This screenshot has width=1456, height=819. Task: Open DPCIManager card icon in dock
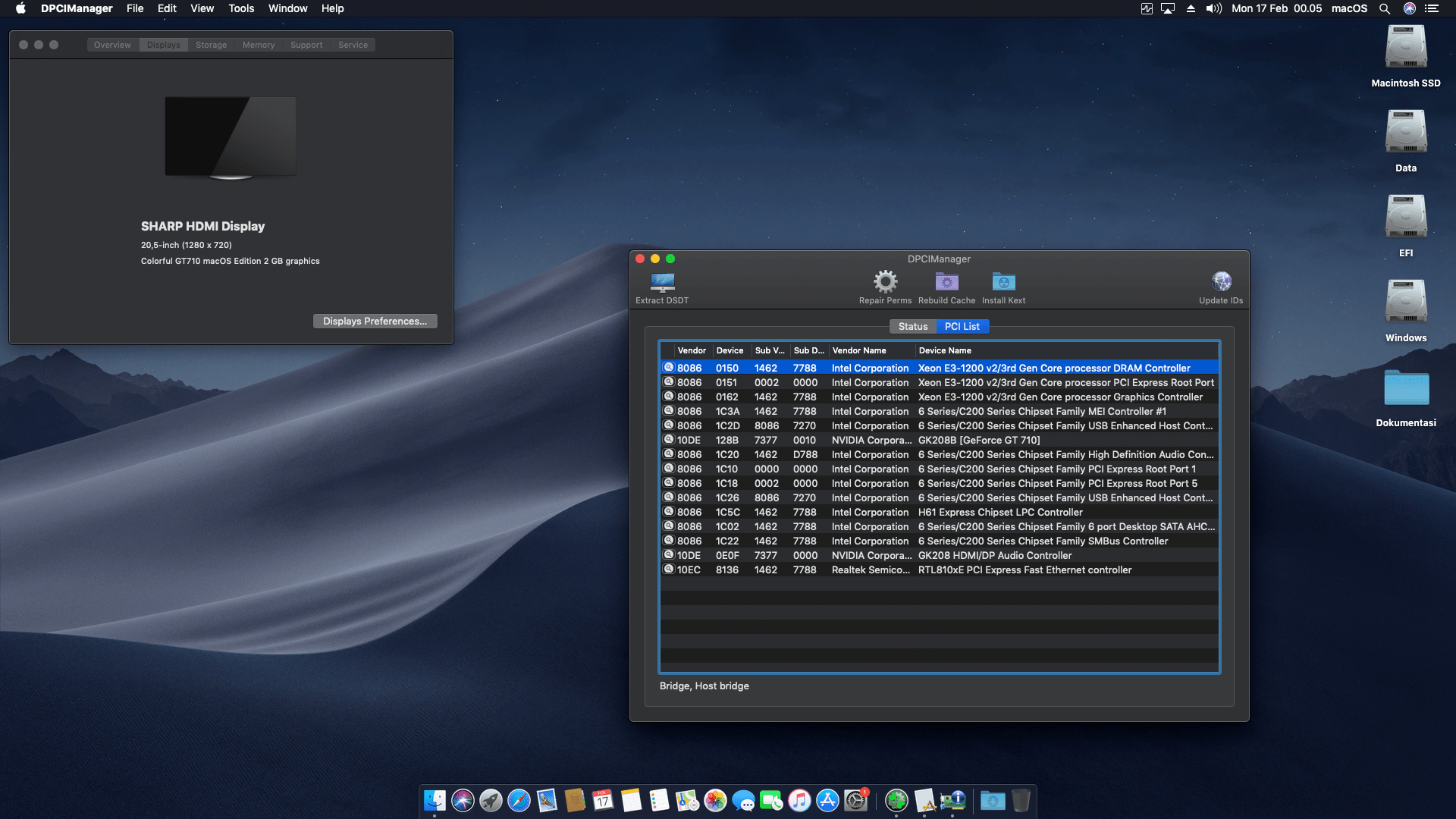tap(952, 800)
